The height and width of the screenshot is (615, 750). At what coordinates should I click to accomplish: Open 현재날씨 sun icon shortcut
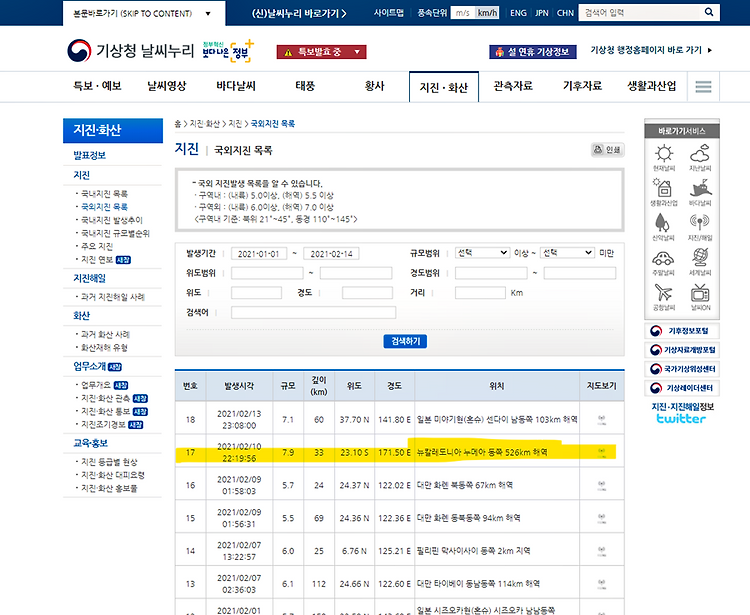click(663, 158)
